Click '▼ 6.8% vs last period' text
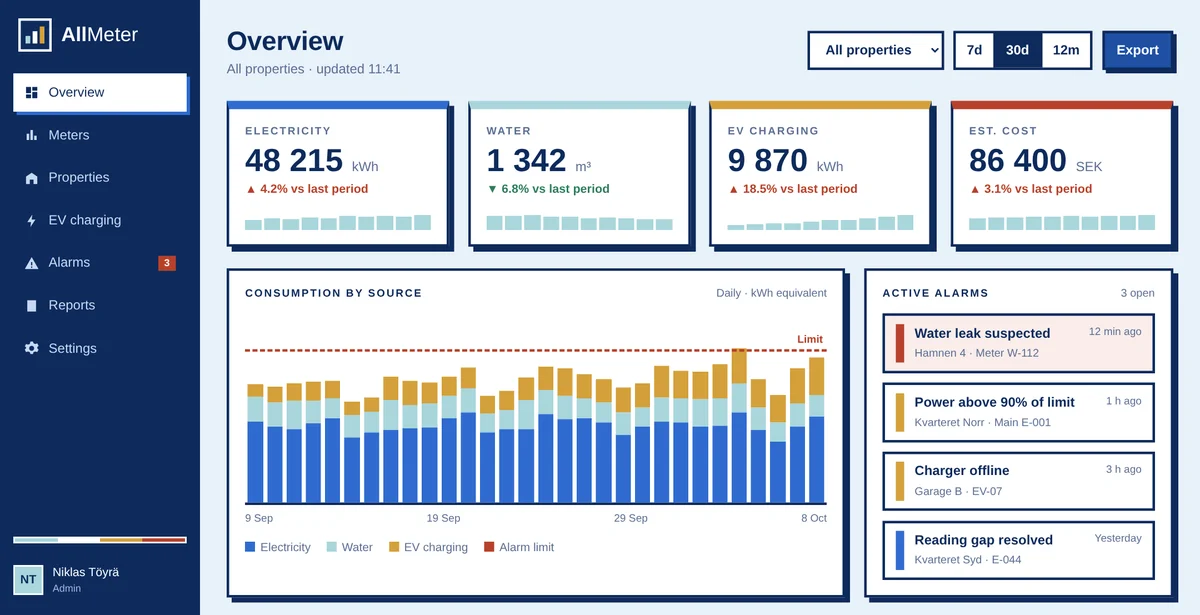1200x615 pixels. [548, 189]
